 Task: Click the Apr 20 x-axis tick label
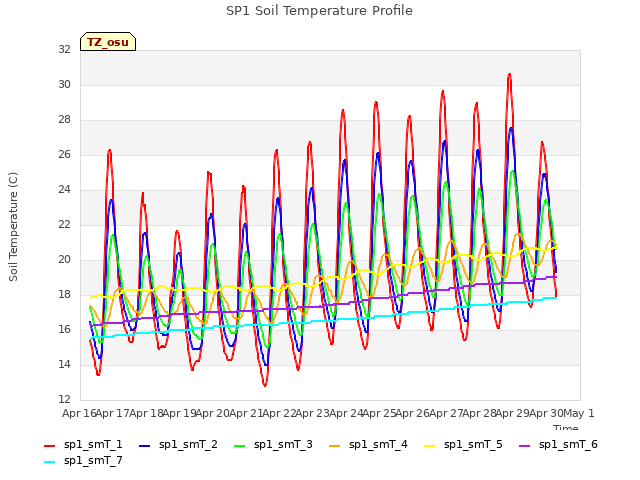(x=212, y=413)
